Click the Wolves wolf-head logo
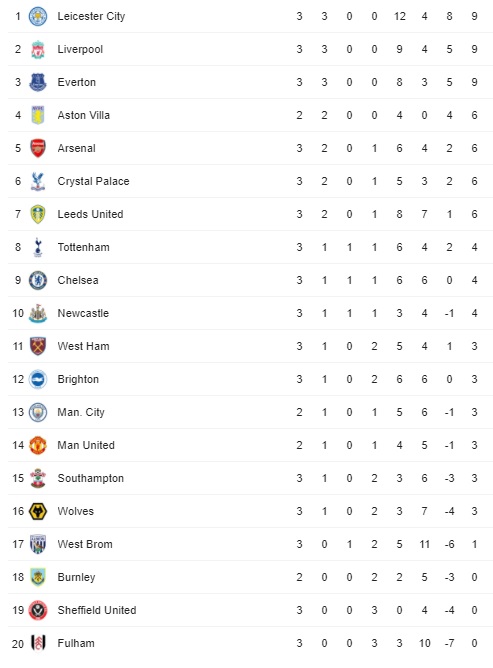The image size is (493, 668). point(37,511)
